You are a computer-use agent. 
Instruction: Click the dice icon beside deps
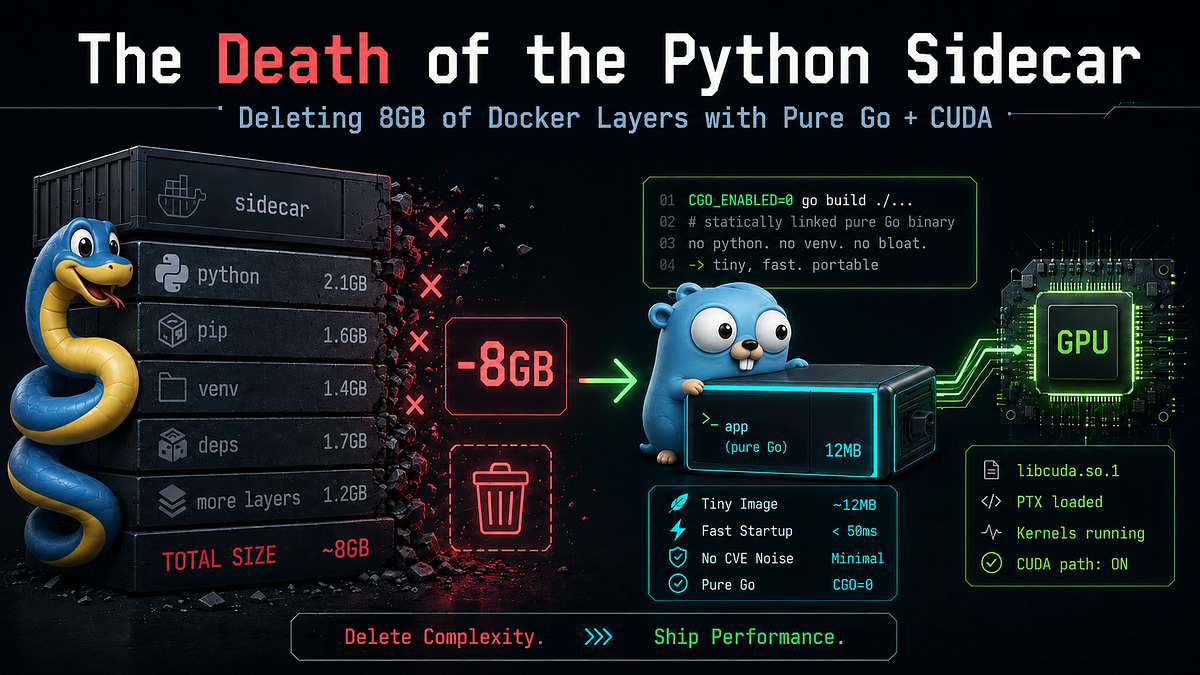point(172,444)
